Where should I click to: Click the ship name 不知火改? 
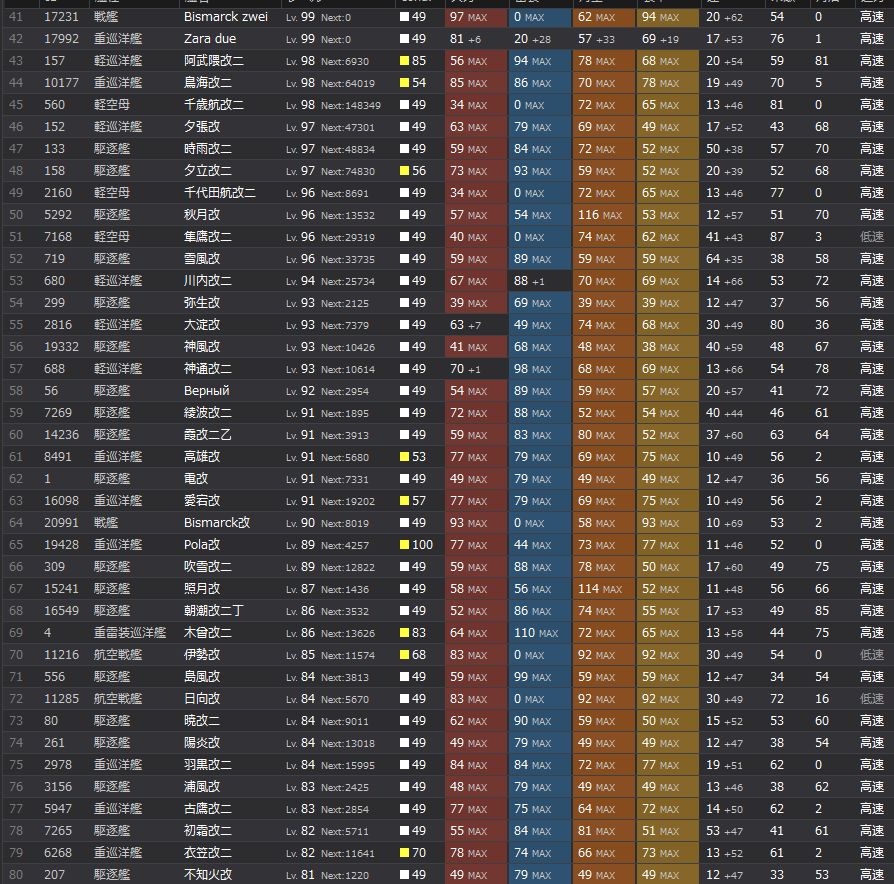point(208,875)
